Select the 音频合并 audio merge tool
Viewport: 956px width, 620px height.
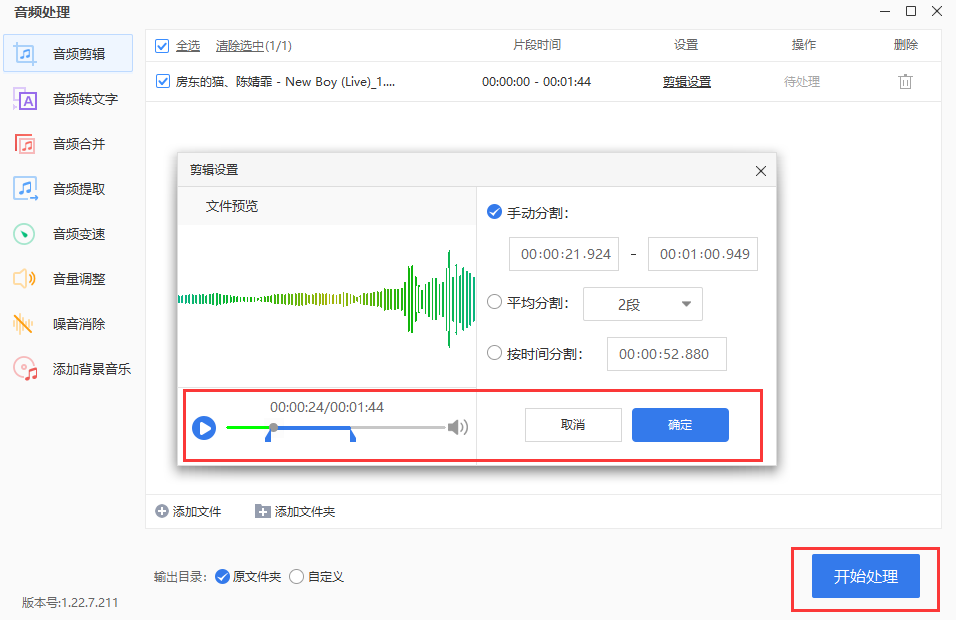(69, 143)
